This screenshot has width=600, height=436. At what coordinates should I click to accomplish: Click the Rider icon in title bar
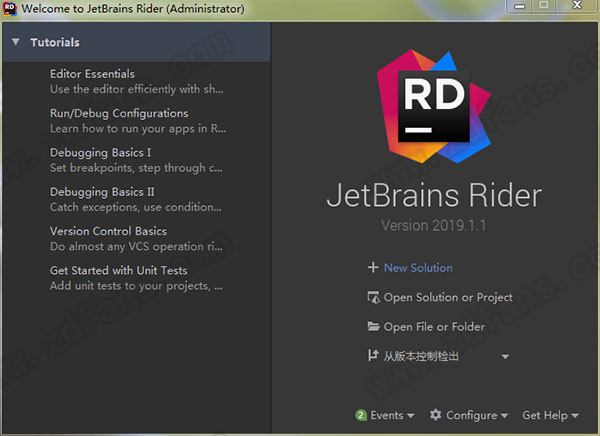coord(10,8)
